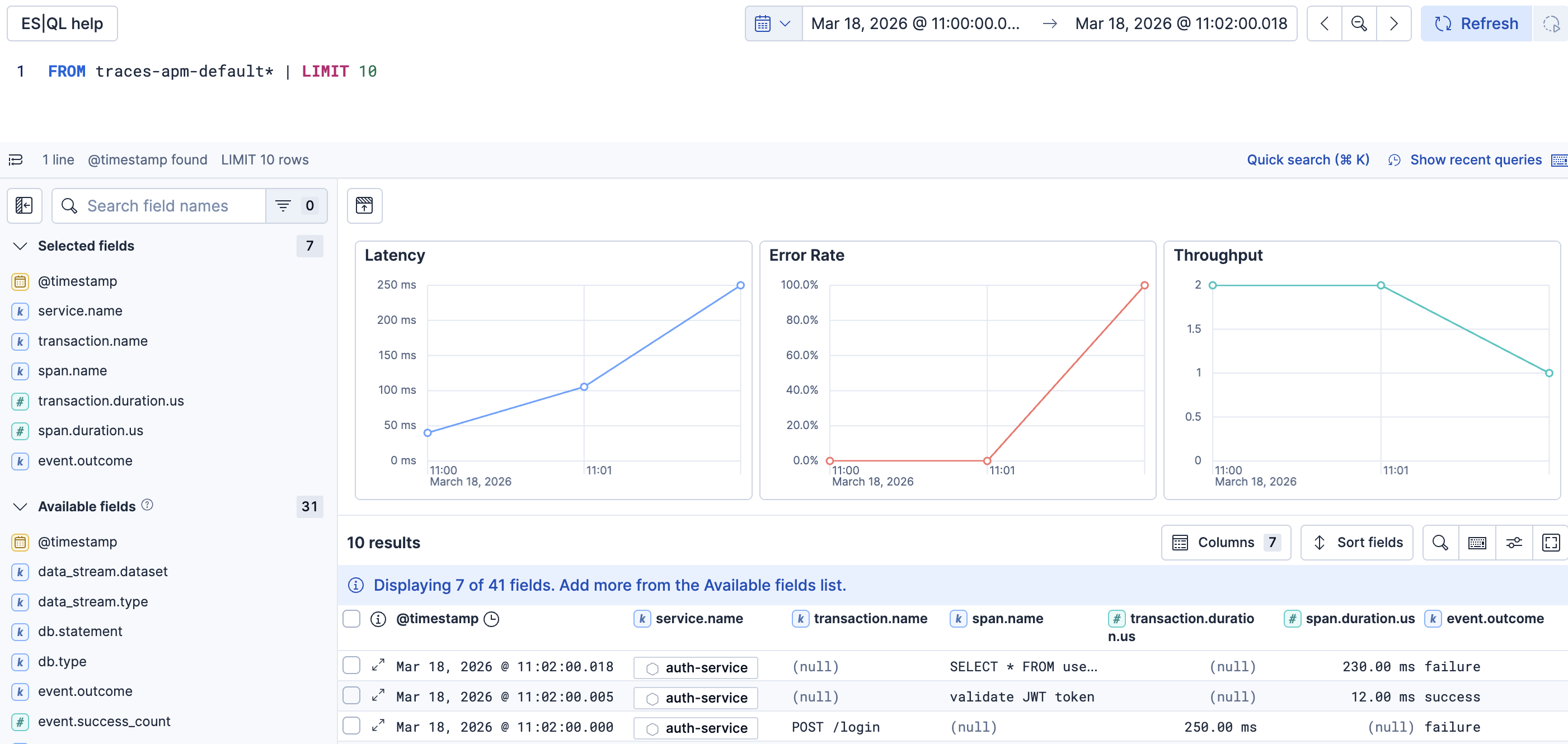The height and width of the screenshot is (744, 1568).
Task: Show keyboard shortcuts for the data grid
Action: [1477, 542]
